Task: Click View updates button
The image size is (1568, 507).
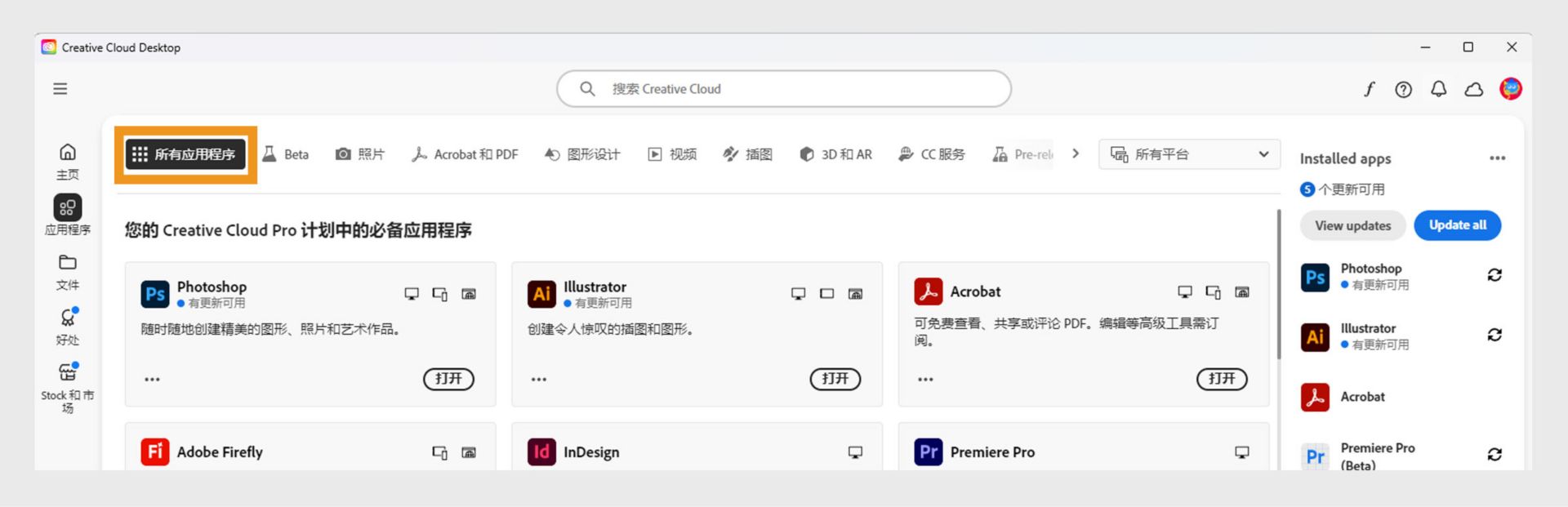Action: click(x=1352, y=225)
